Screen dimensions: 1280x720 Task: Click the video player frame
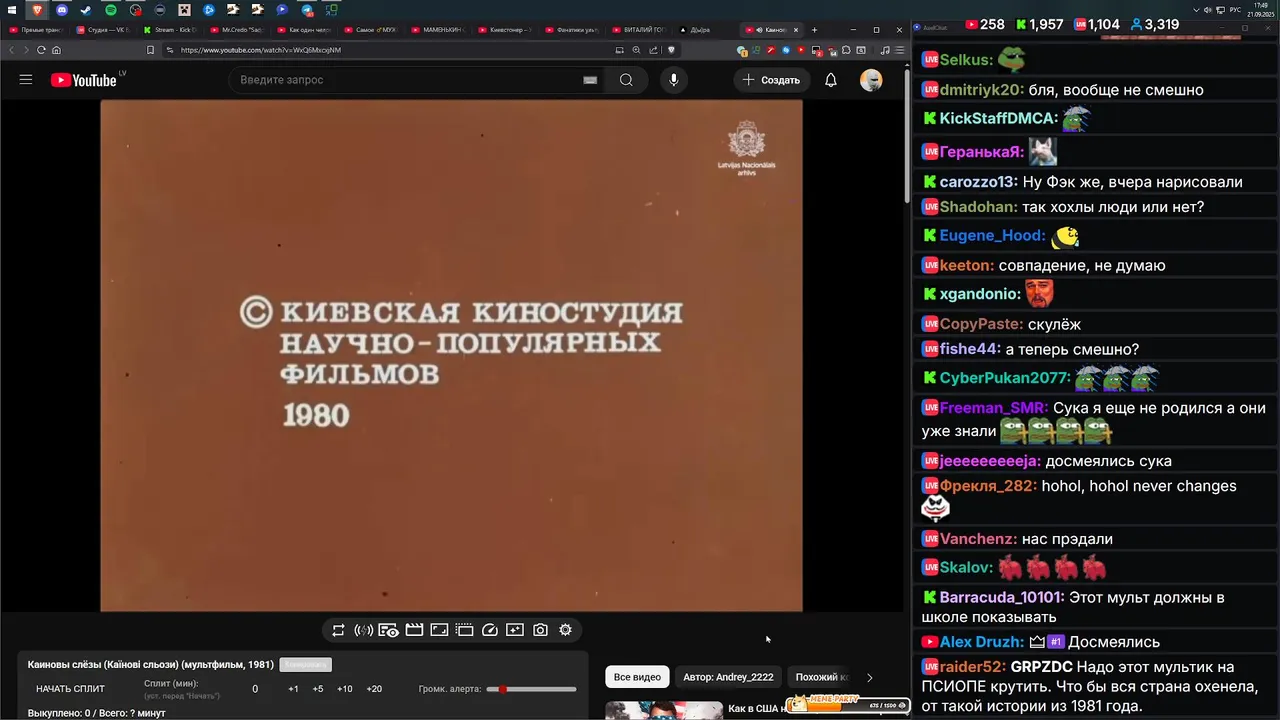(451, 355)
